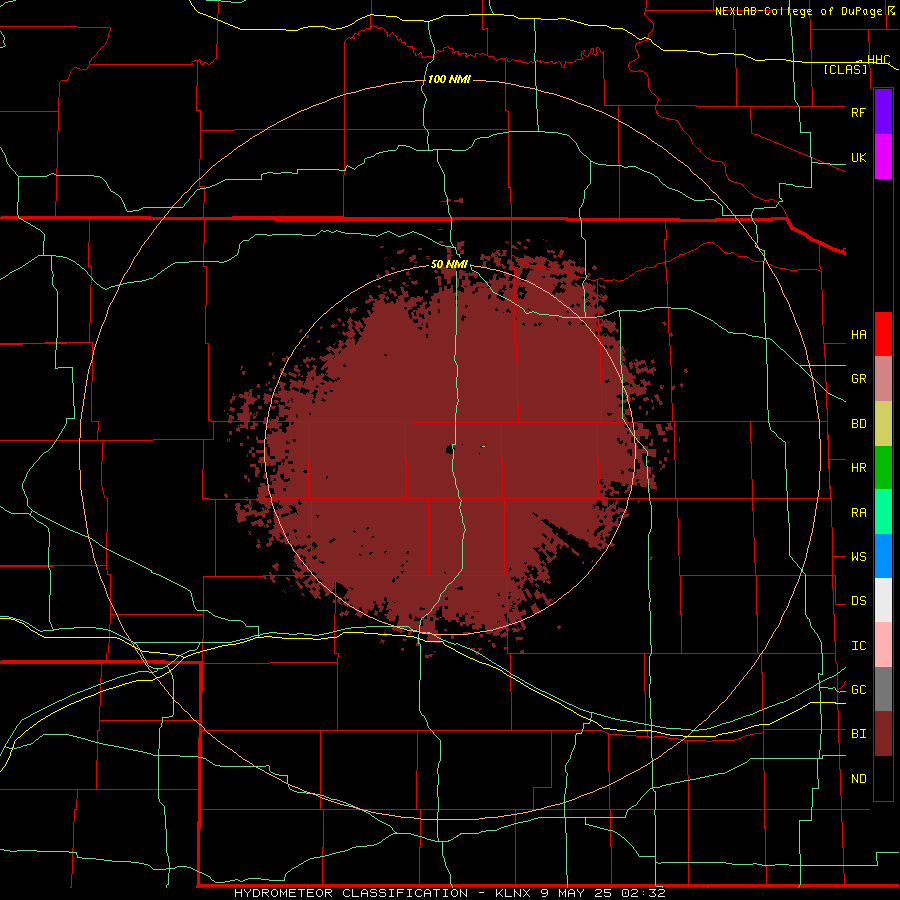Select the light pink IC swatch
Screen dimensions: 900x900
(x=883, y=645)
